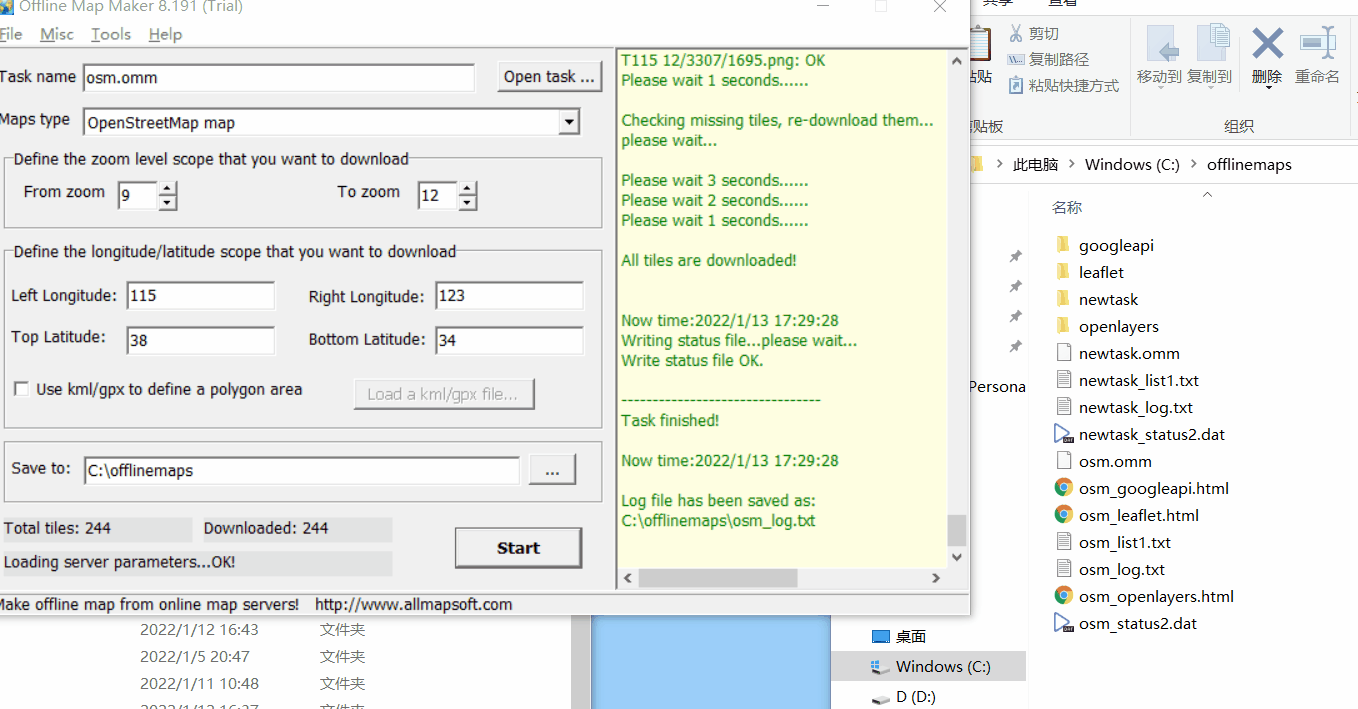Click the Left Longitude field
The image size is (1358, 709).
tap(200, 296)
